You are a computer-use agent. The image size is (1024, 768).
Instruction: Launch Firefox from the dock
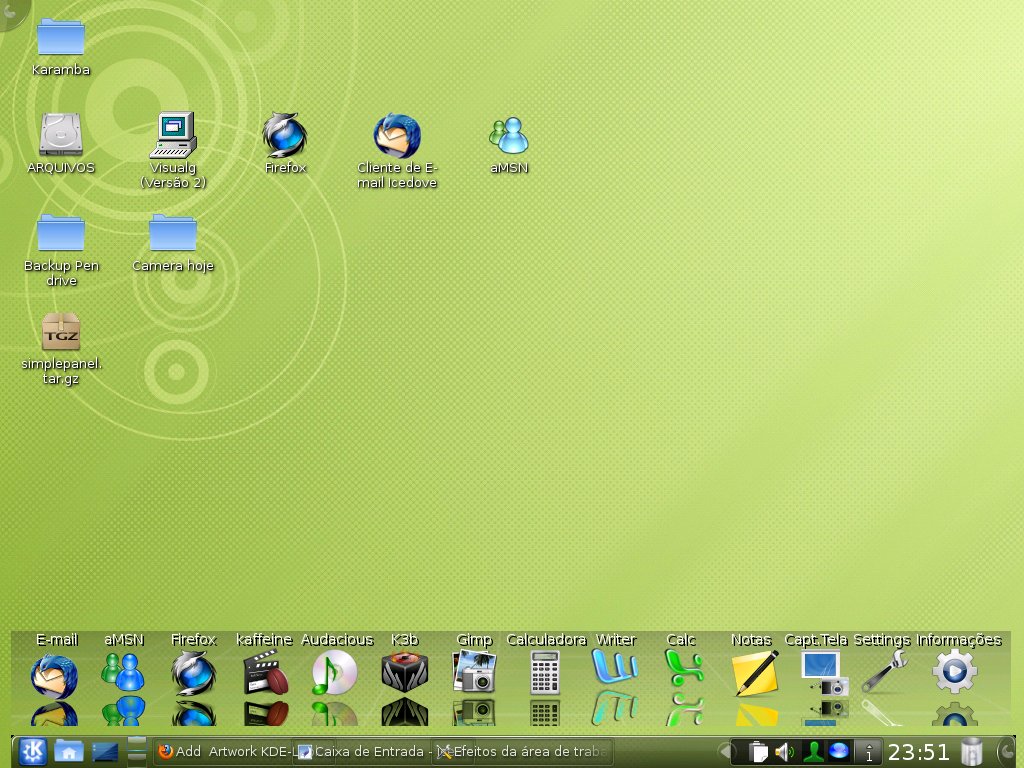pyautogui.click(x=193, y=674)
